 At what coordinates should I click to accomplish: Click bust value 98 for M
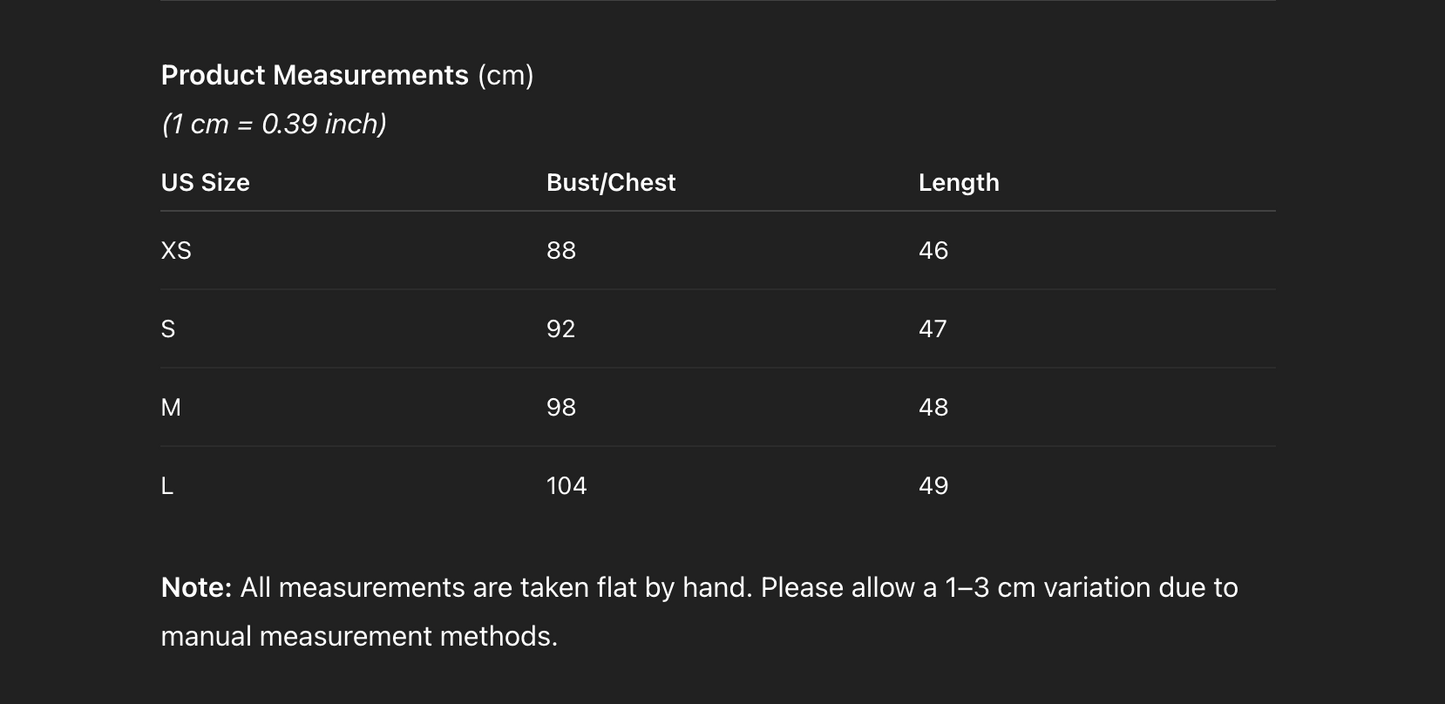click(561, 407)
